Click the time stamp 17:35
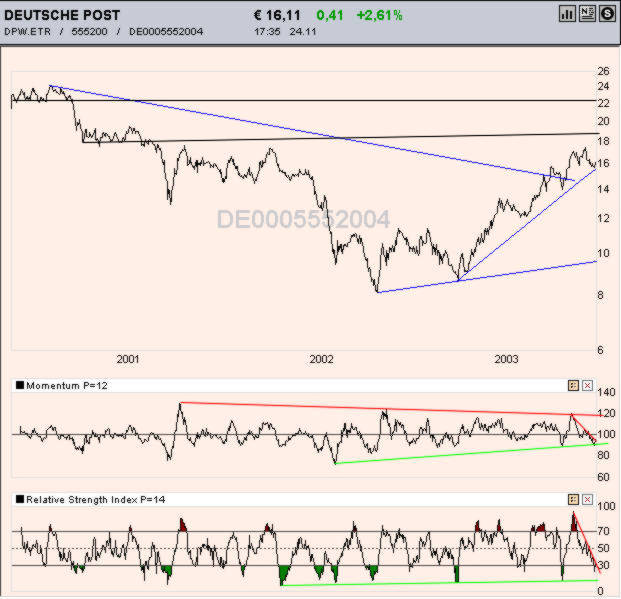Viewport: 621px width, 599px height. click(267, 32)
